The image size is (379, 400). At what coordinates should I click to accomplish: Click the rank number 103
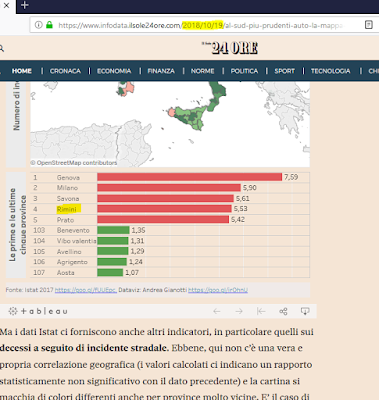(39, 230)
